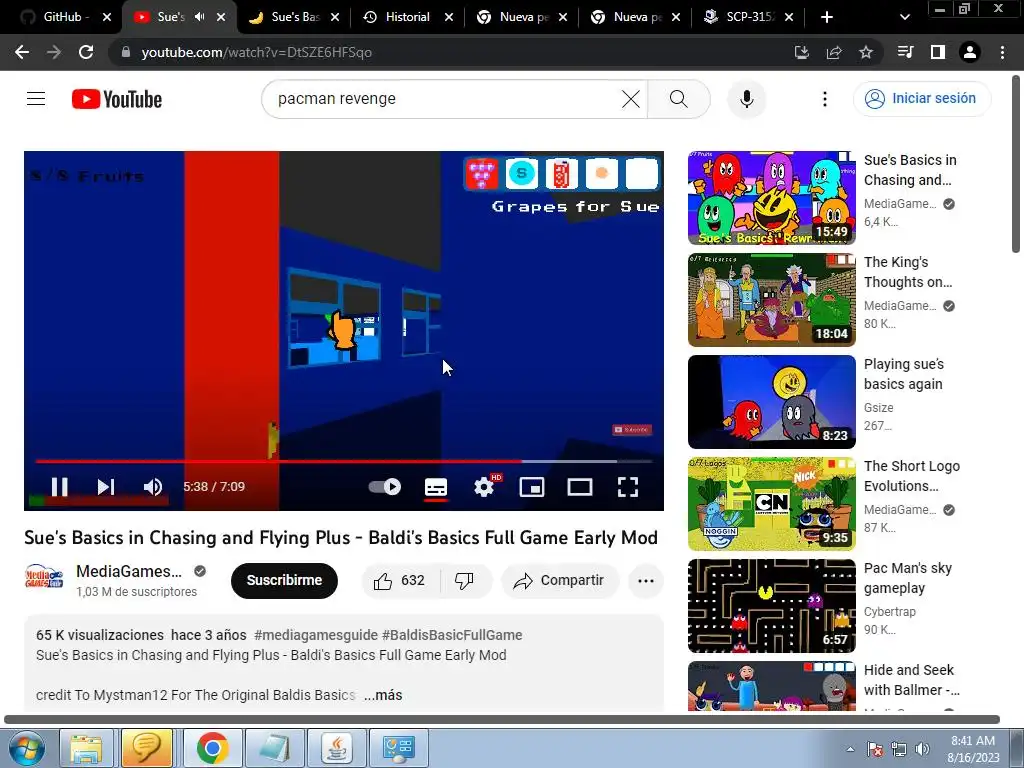The height and width of the screenshot is (768, 1024).
Task: Open the system tray volume icon
Action: 922,749
